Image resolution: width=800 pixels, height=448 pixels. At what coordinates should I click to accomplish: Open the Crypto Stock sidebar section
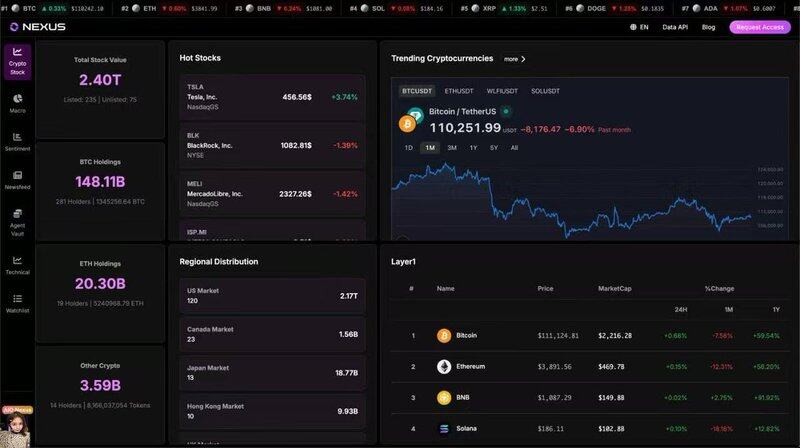point(18,60)
